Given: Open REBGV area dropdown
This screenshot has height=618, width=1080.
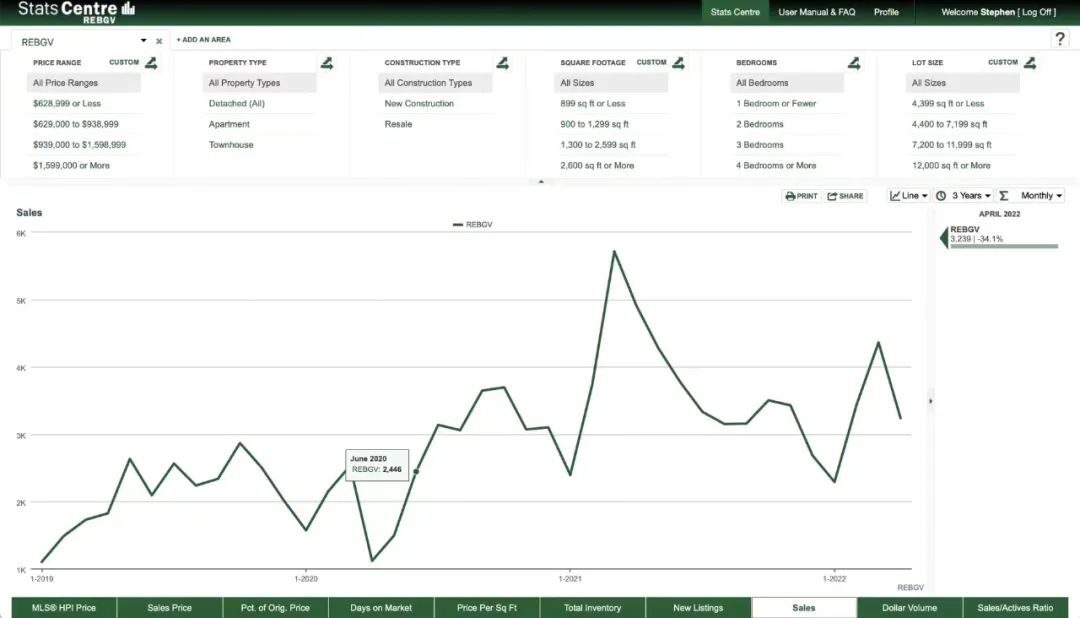Looking at the screenshot, I should point(143,41).
